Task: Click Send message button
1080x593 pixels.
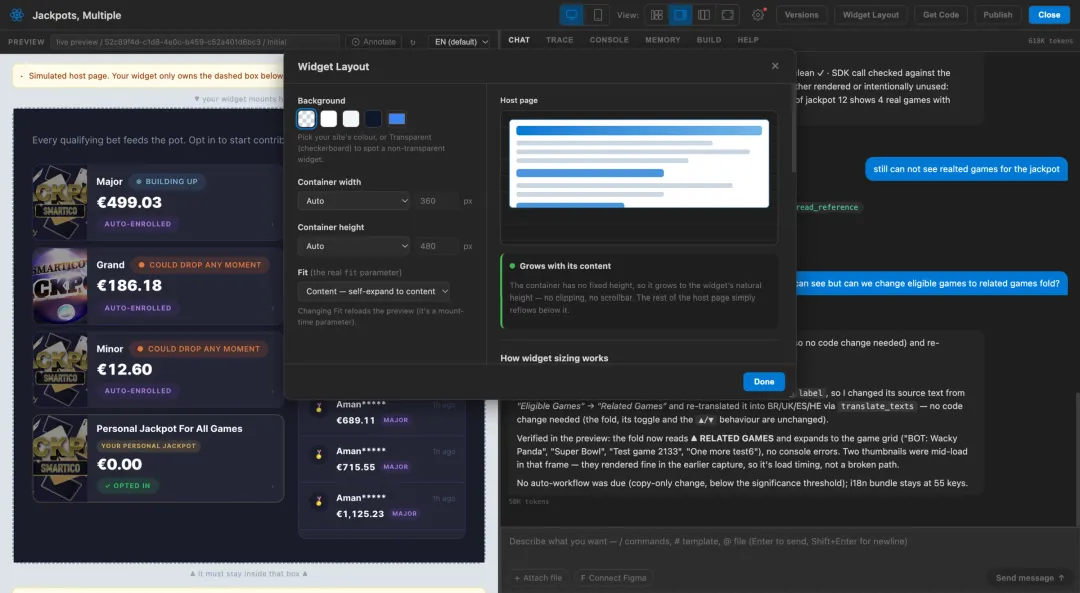Action: pyautogui.click(x=1030, y=578)
